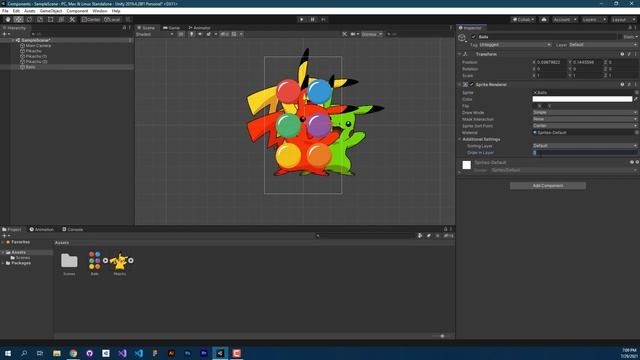Switch to the Game tab

pyautogui.click(x=171, y=28)
